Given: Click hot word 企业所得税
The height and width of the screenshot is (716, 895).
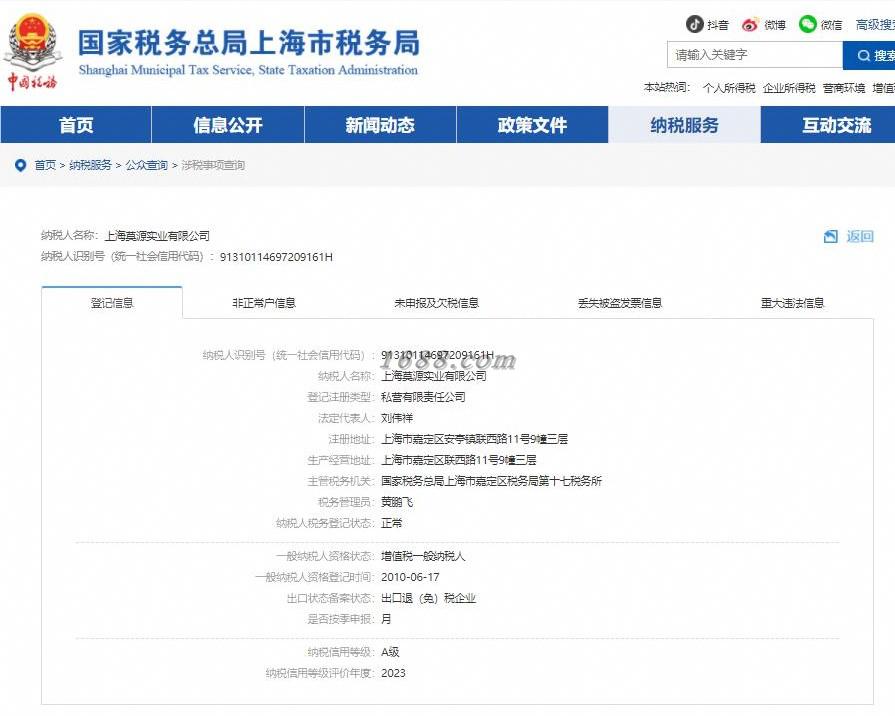Looking at the screenshot, I should pos(789,88).
